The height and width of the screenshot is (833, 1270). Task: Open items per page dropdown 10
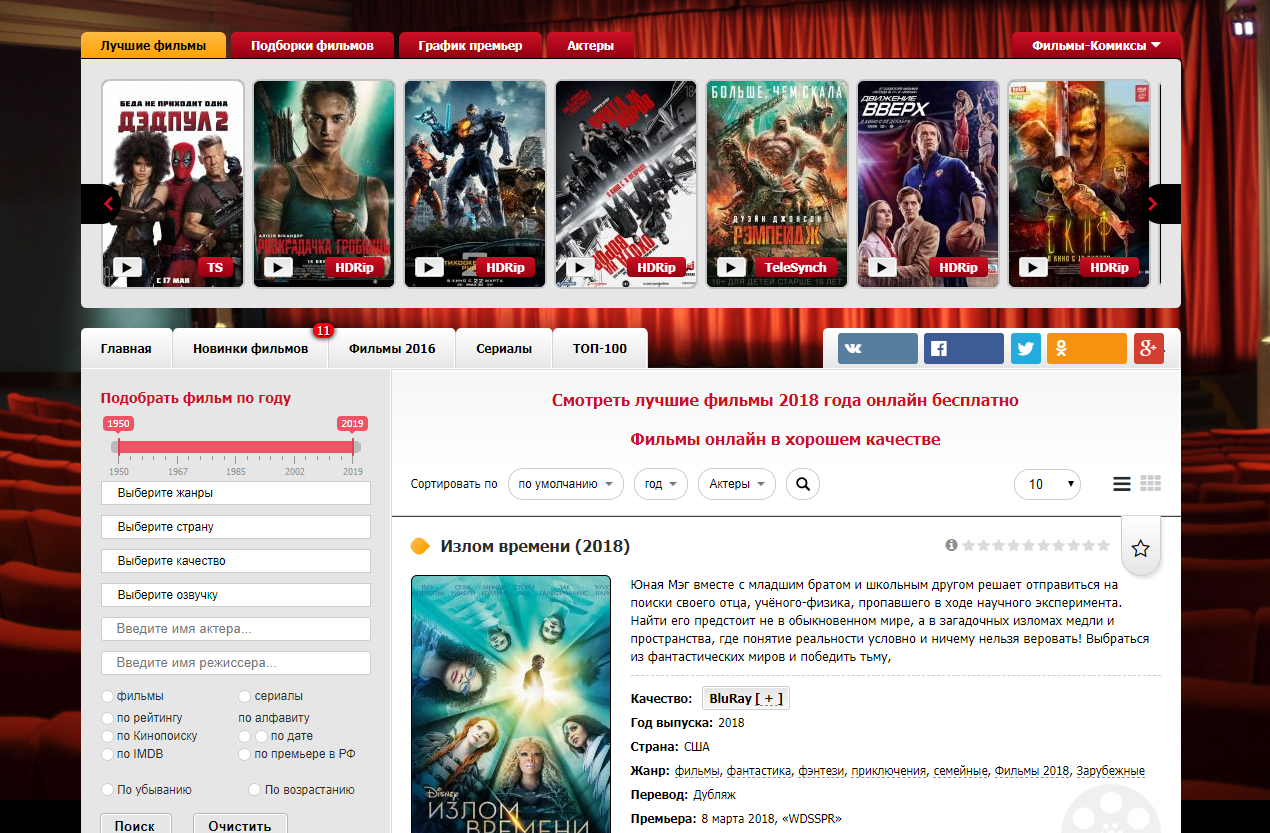[1047, 484]
